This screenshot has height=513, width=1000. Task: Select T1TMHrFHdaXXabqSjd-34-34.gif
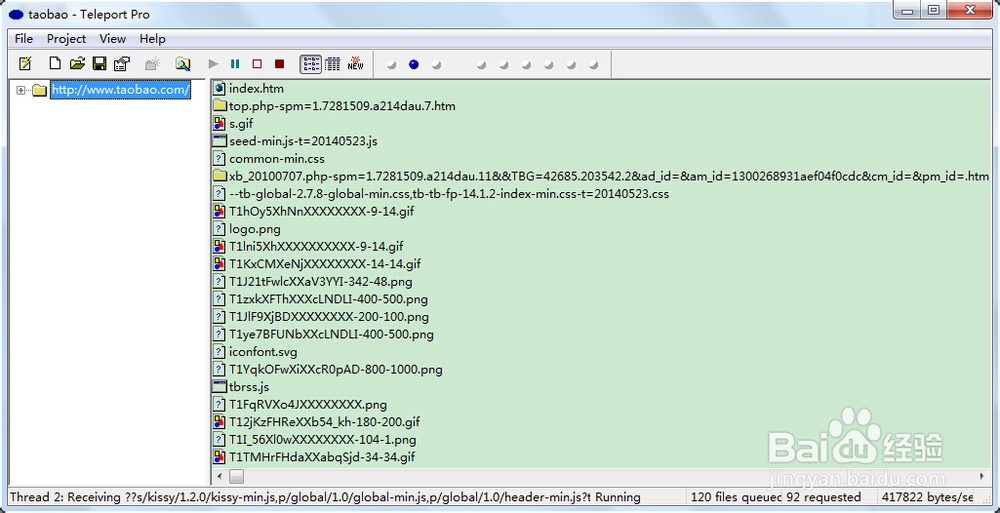pyautogui.click(x=322, y=457)
